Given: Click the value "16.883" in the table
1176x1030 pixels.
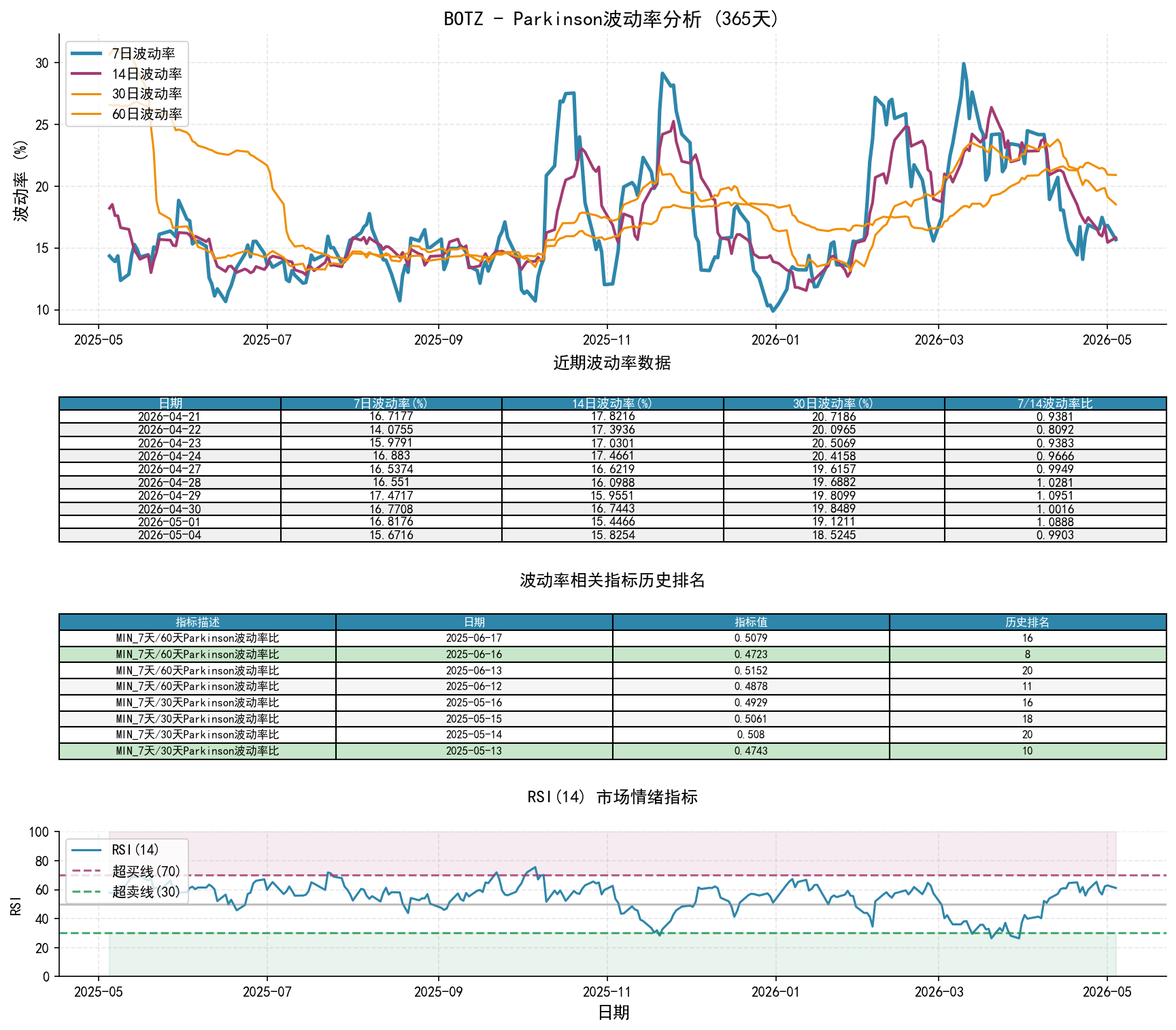Looking at the screenshot, I should pyautogui.click(x=391, y=456).
